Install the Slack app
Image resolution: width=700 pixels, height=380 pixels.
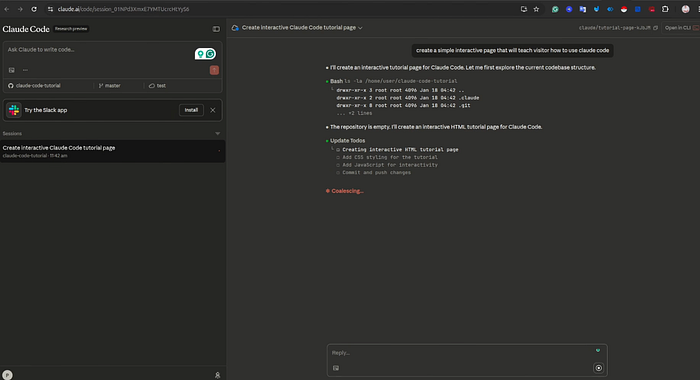pos(191,110)
